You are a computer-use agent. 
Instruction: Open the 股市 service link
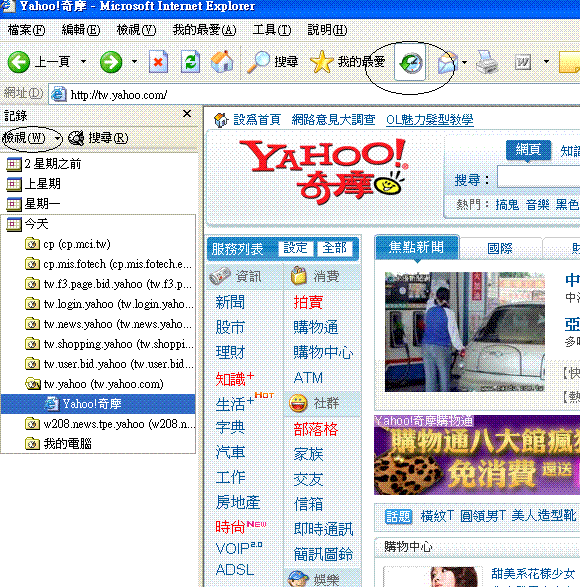[230, 327]
